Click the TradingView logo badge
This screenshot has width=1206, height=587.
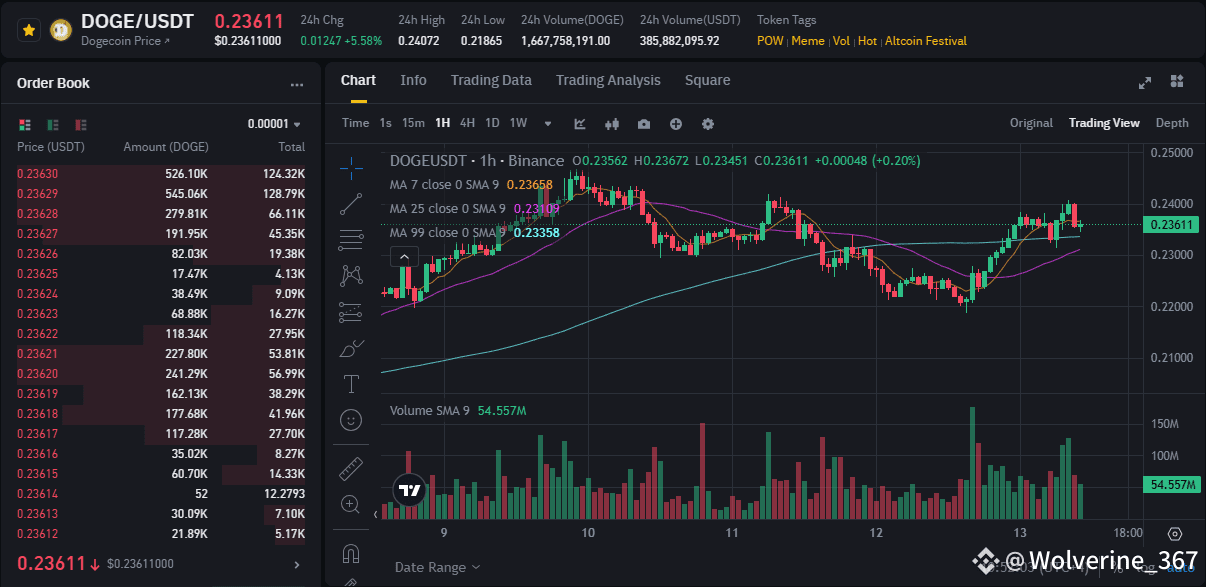tap(408, 490)
